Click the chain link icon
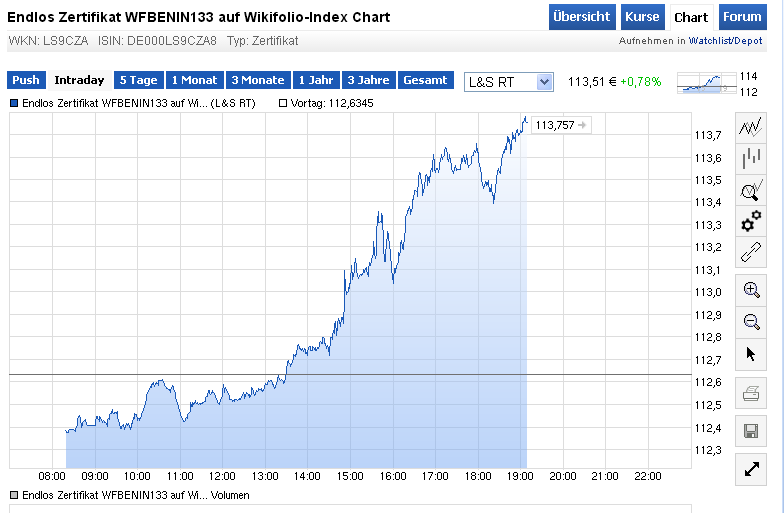Screen dimensions: 784x513 [x=751, y=252]
